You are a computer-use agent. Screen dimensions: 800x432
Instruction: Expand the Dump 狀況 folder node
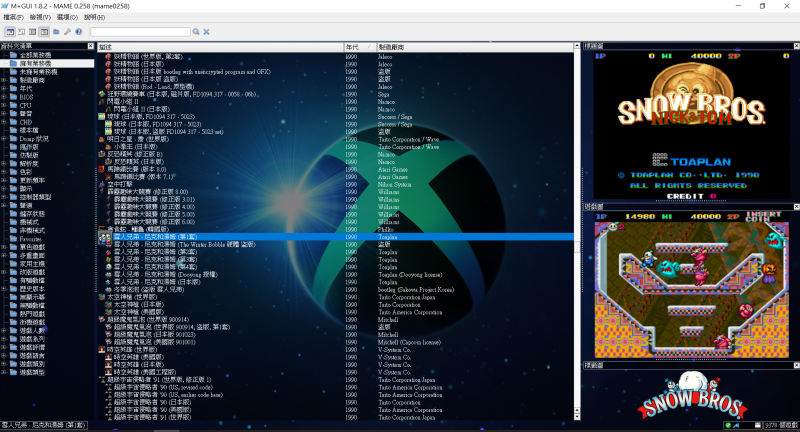click(x=4, y=139)
